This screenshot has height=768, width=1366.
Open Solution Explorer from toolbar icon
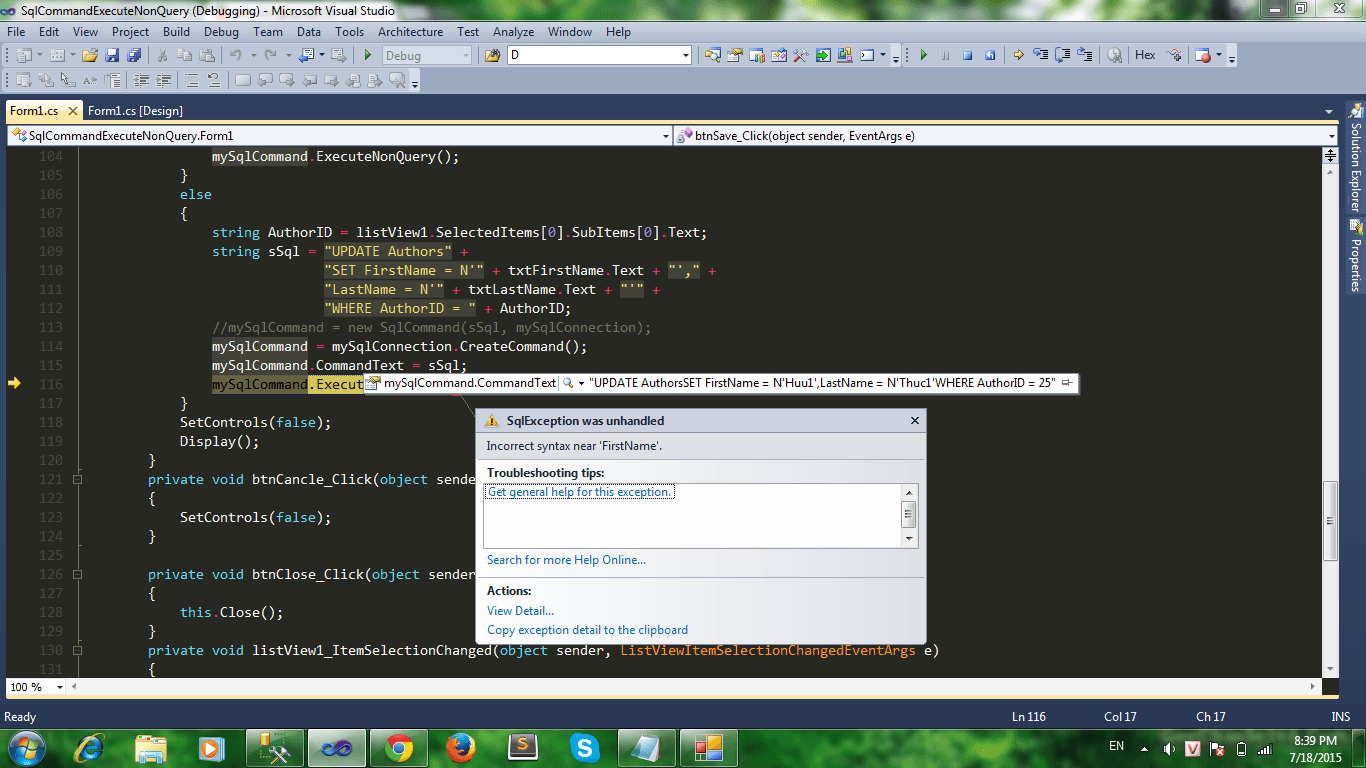[x=712, y=55]
